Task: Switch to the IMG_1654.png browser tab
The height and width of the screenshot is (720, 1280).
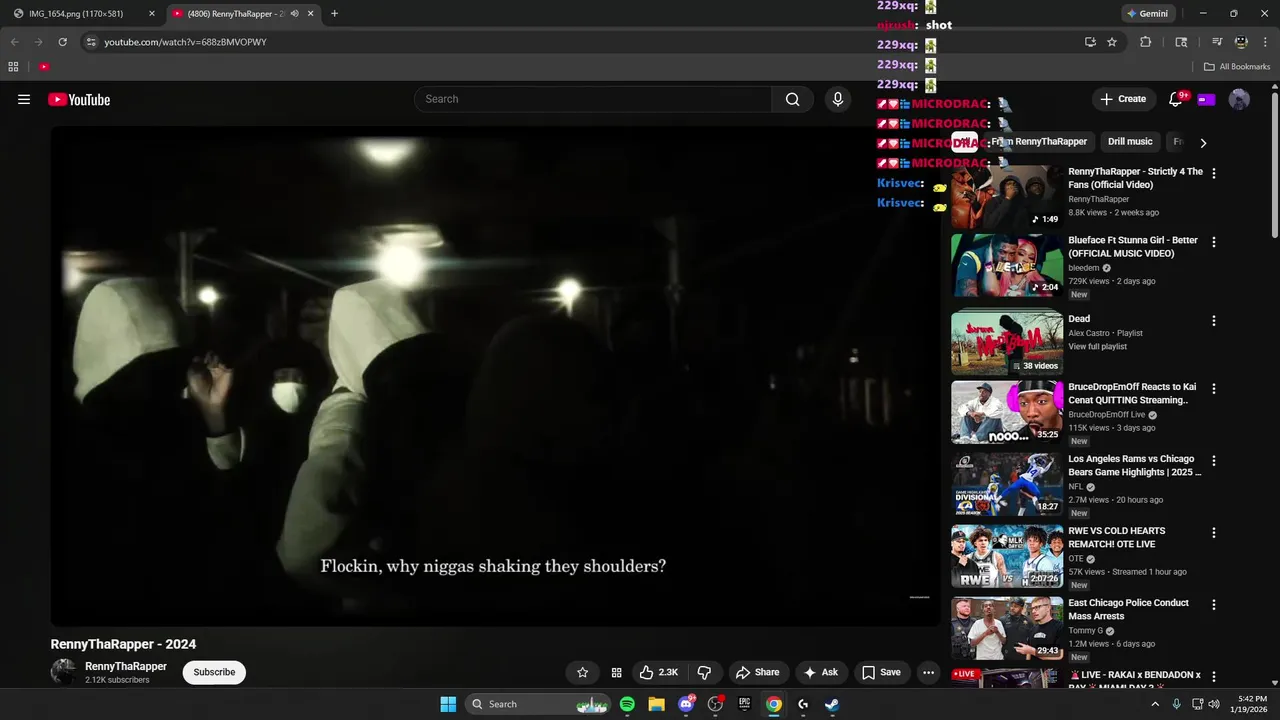Action: 83,14
